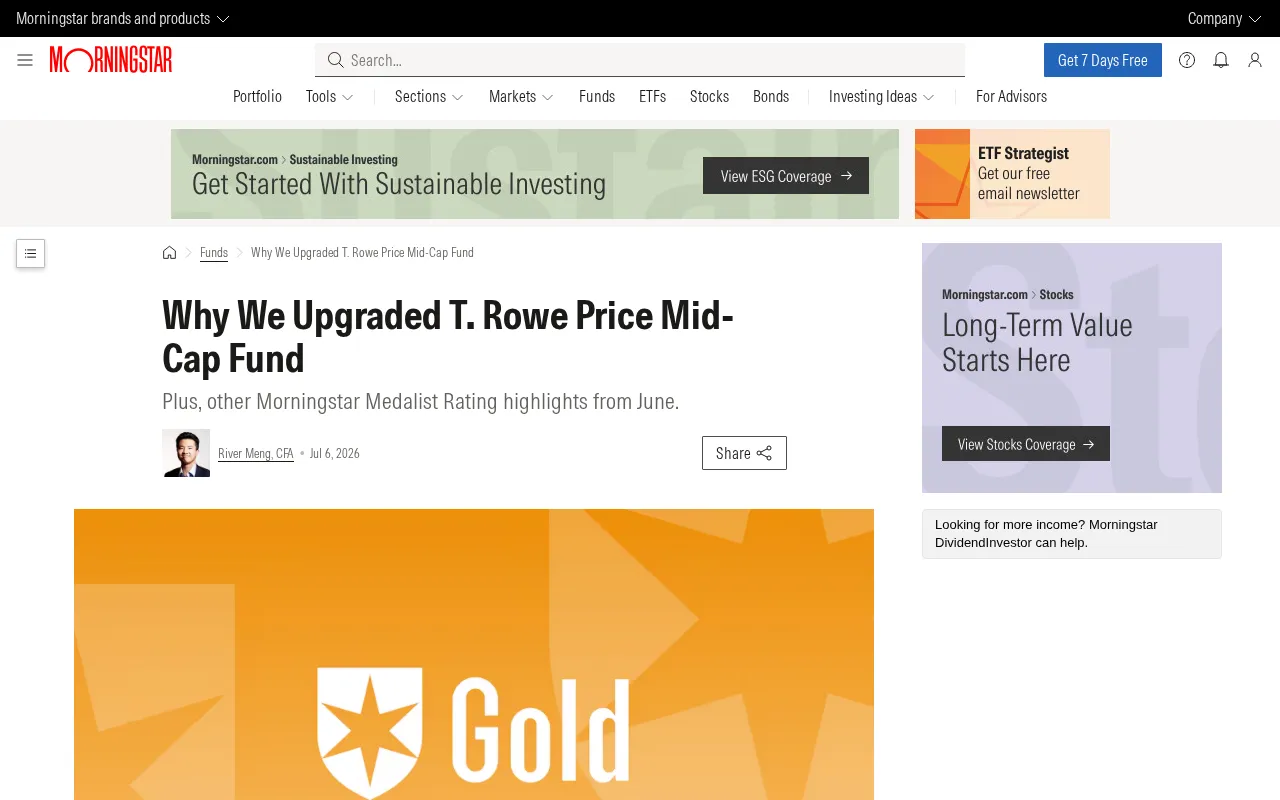
Task: Open the Markets dropdown menu
Action: tap(521, 96)
